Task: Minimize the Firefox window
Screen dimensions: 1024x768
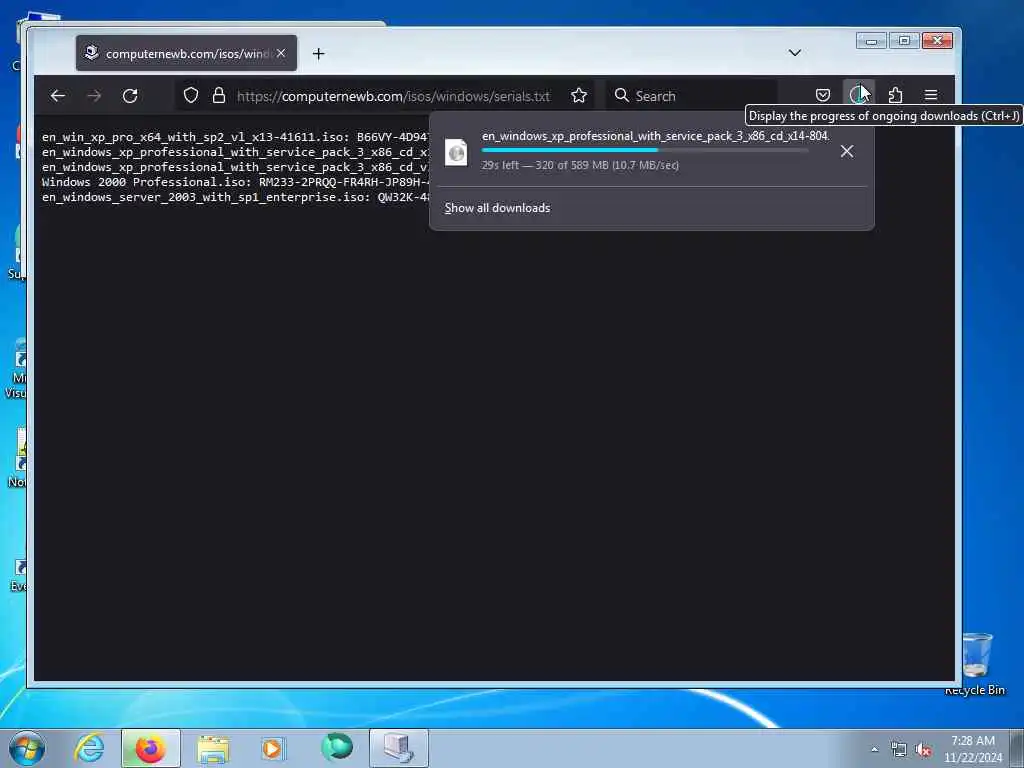Action: (871, 41)
